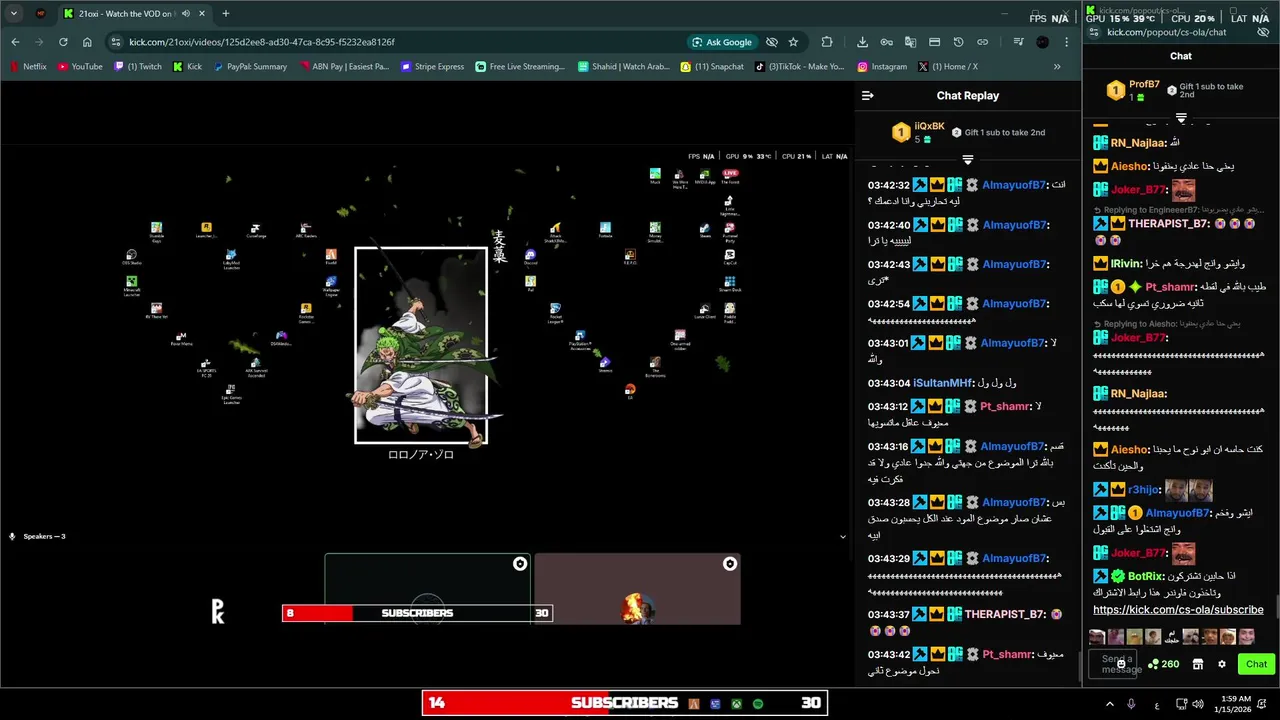Open THERAPIST_B7 username in chat replay
The width and height of the screenshot is (1280, 720).
tap(1005, 614)
